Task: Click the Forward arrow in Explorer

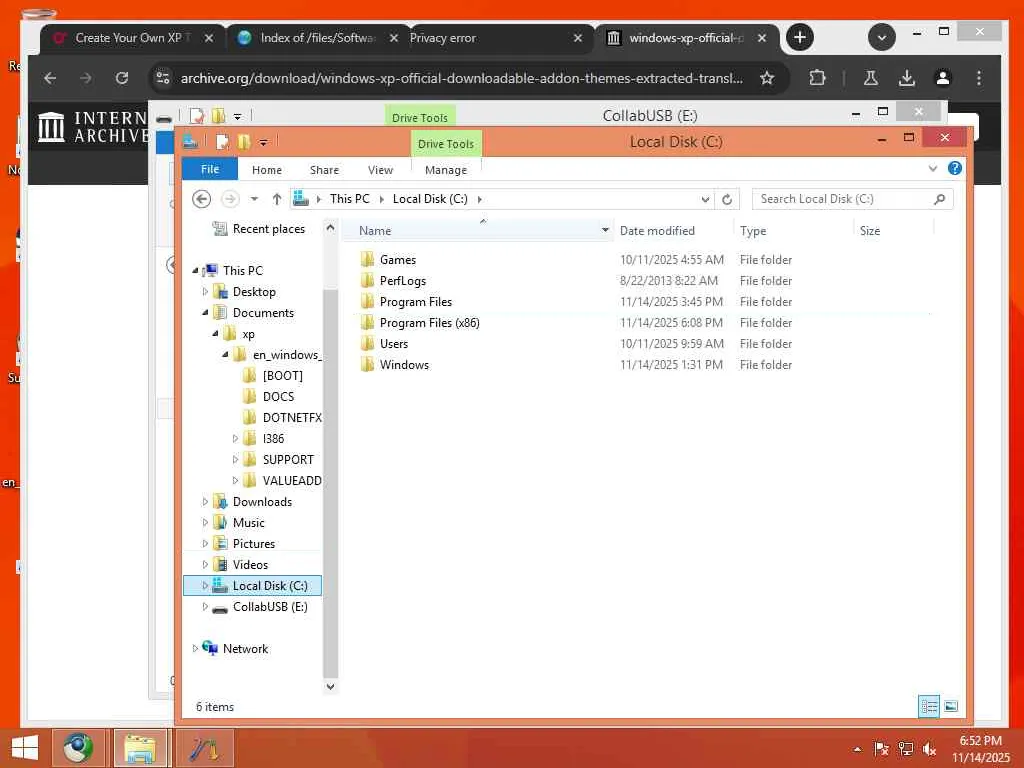Action: (230, 199)
